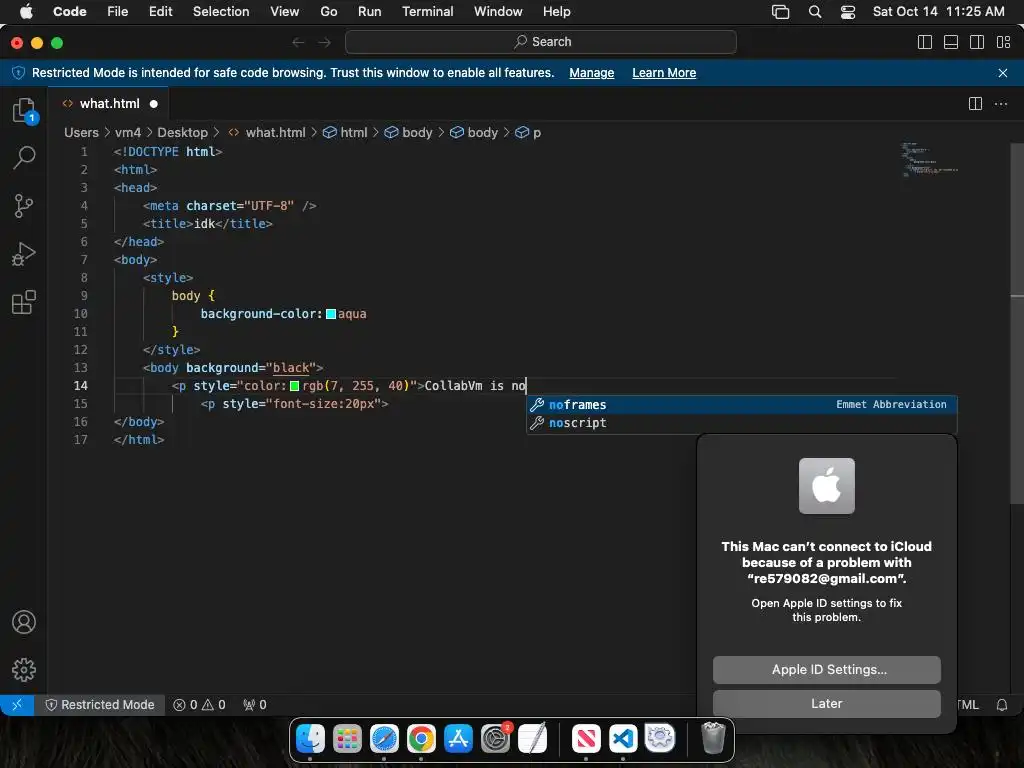Click the unsaved dot on what.html tab
Viewport: 1024px width, 768px height.
click(153, 104)
